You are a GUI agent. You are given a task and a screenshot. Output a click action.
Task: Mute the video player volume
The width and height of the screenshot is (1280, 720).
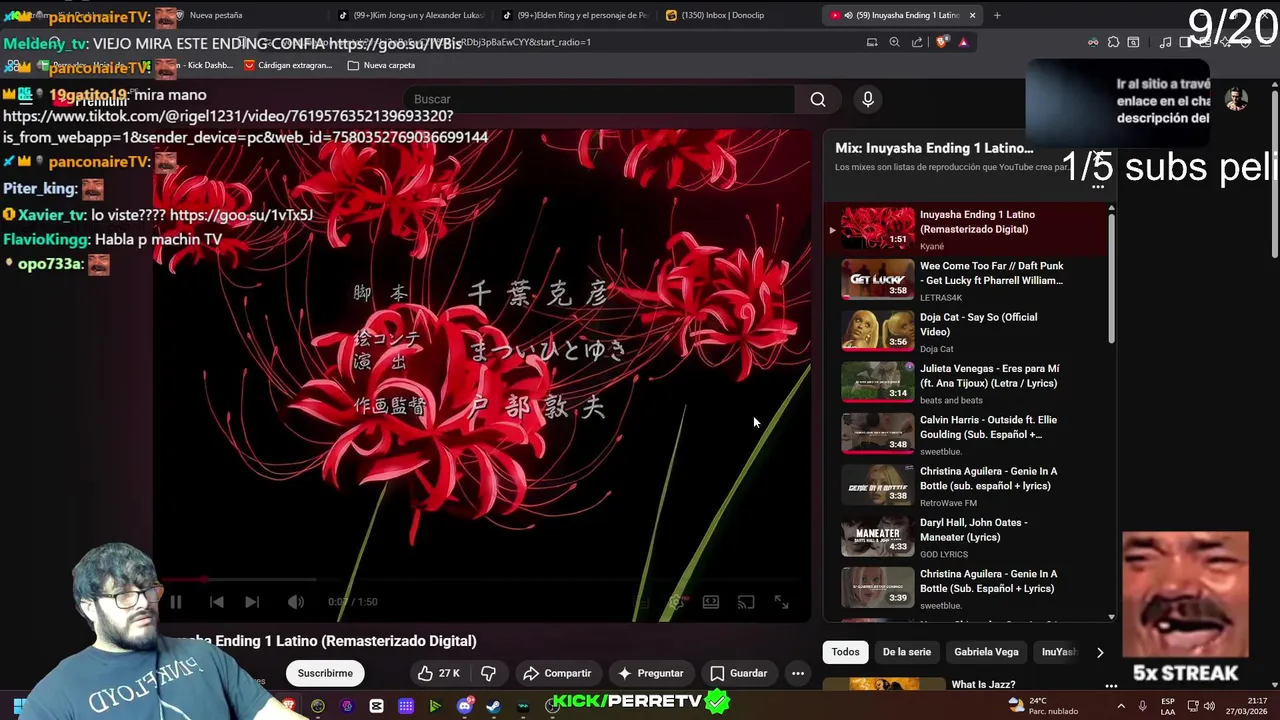(295, 602)
